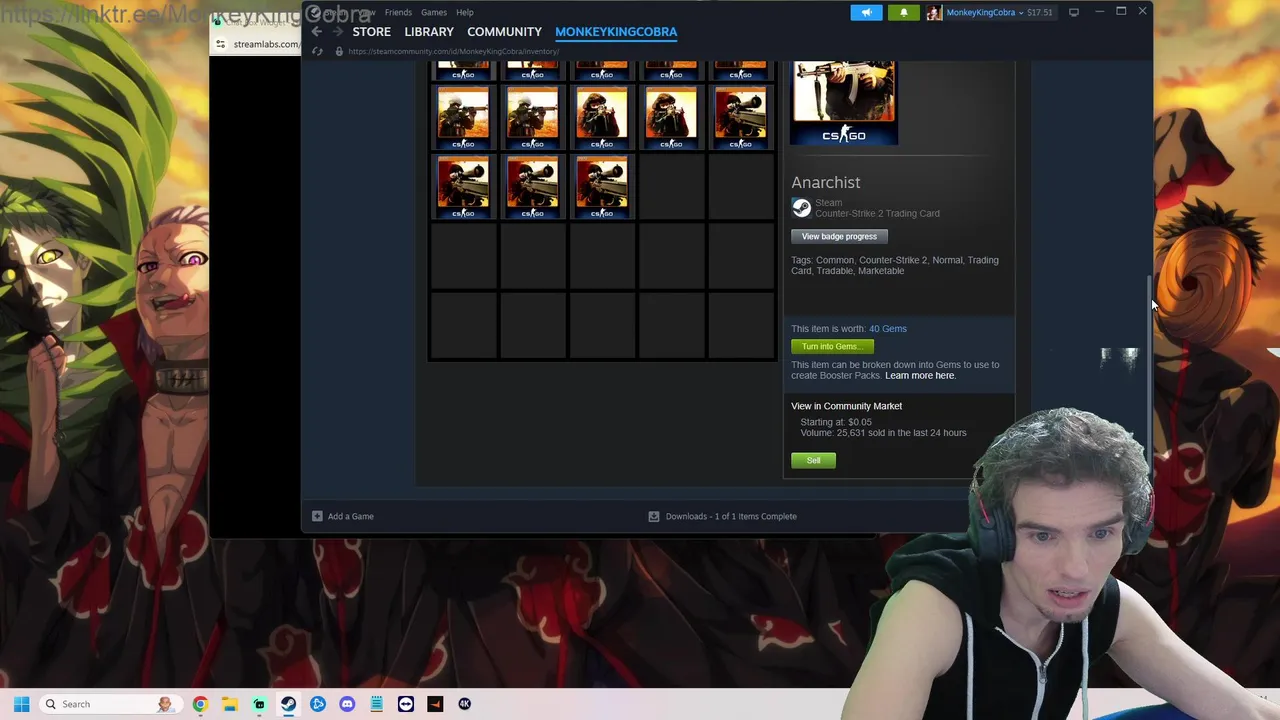Open the black and orange taskbar app

pyautogui.click(x=435, y=704)
